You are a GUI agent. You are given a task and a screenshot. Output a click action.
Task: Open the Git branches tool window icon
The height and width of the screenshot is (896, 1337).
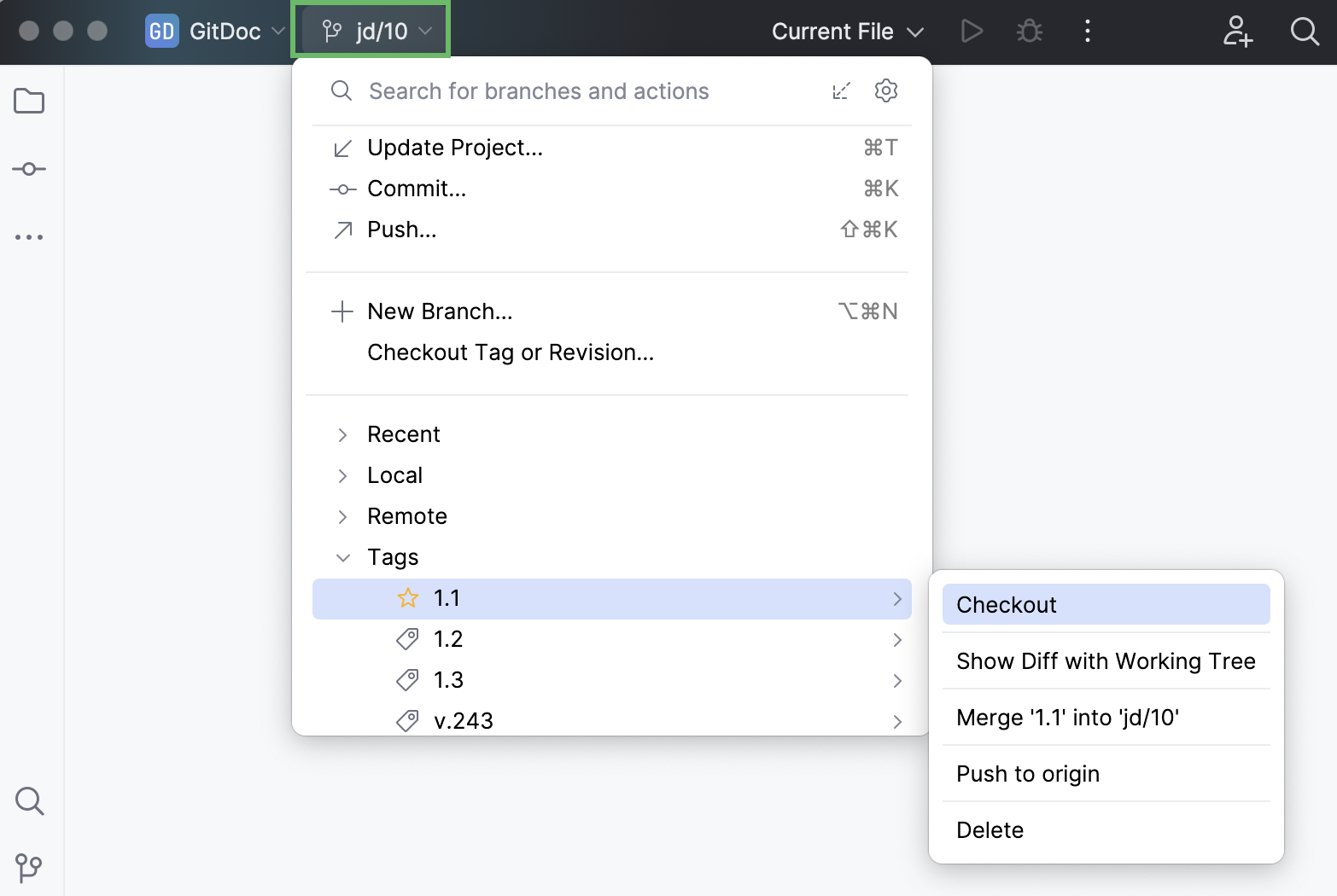30,868
